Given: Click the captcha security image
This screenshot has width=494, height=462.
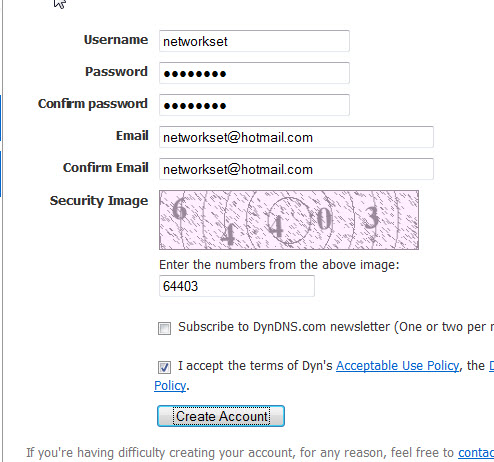Looking at the screenshot, I should click(289, 220).
